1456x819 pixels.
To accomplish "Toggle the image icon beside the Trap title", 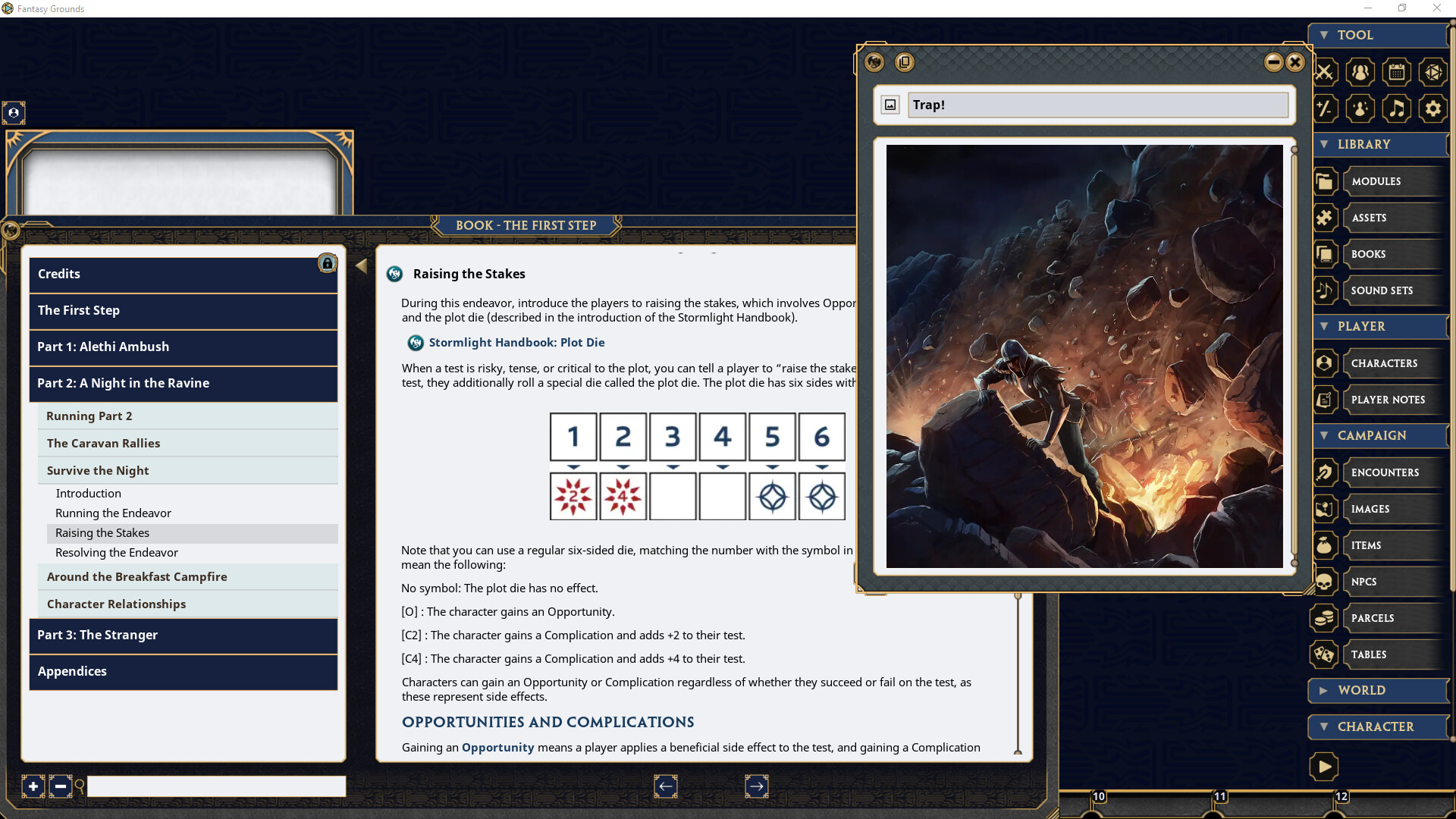I will point(890,105).
